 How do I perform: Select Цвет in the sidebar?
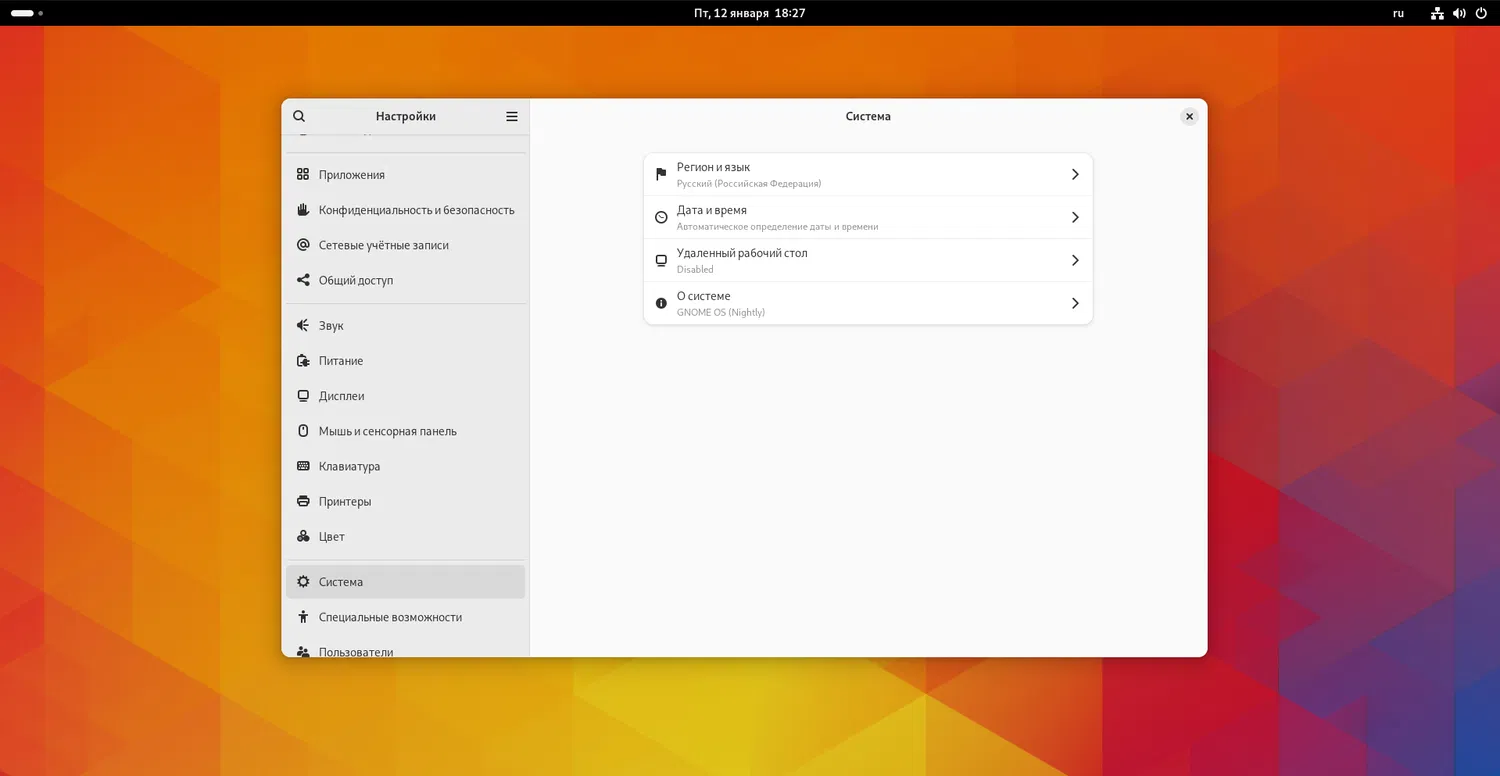point(405,537)
